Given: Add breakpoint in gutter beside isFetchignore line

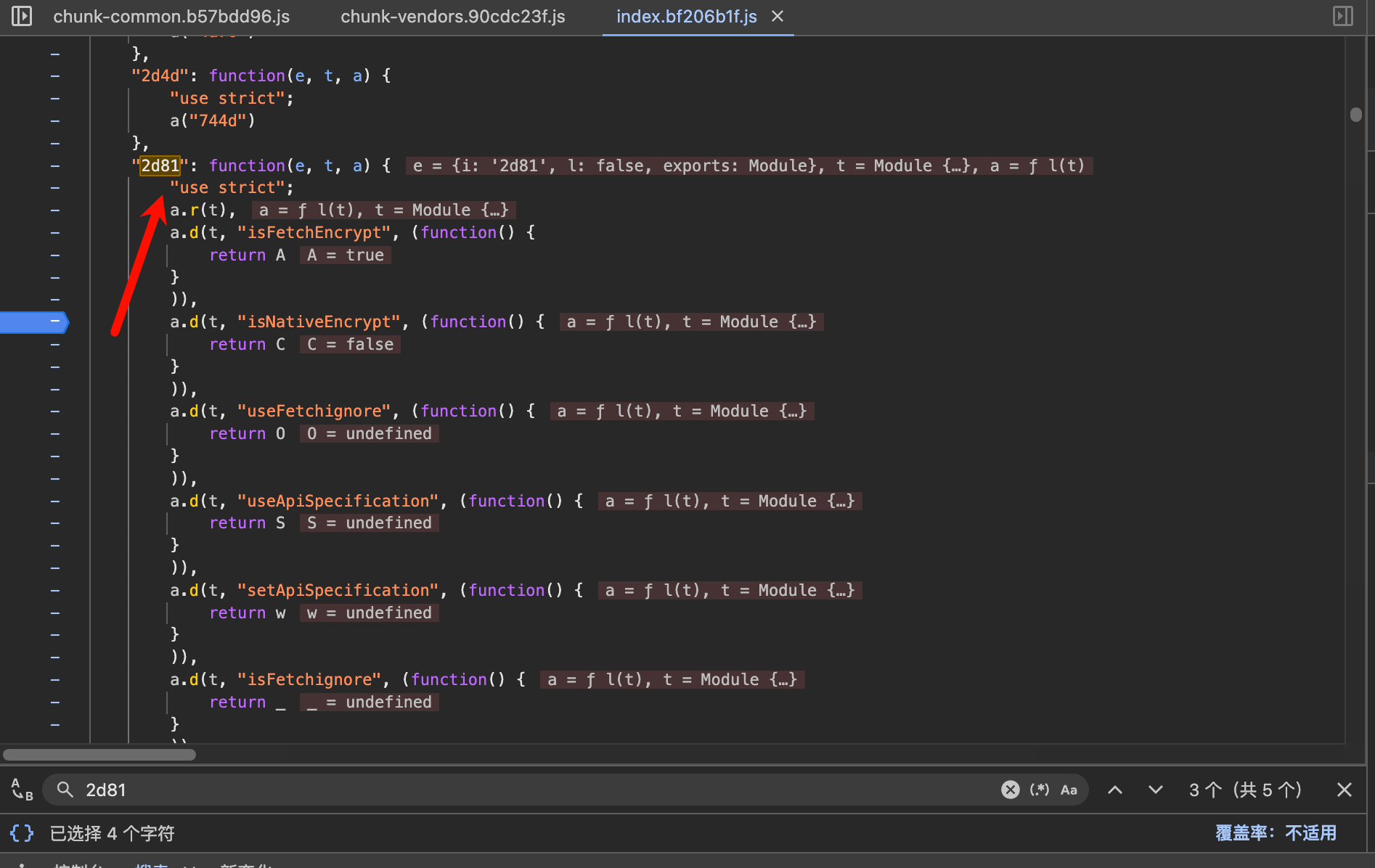Looking at the screenshot, I should point(55,680).
